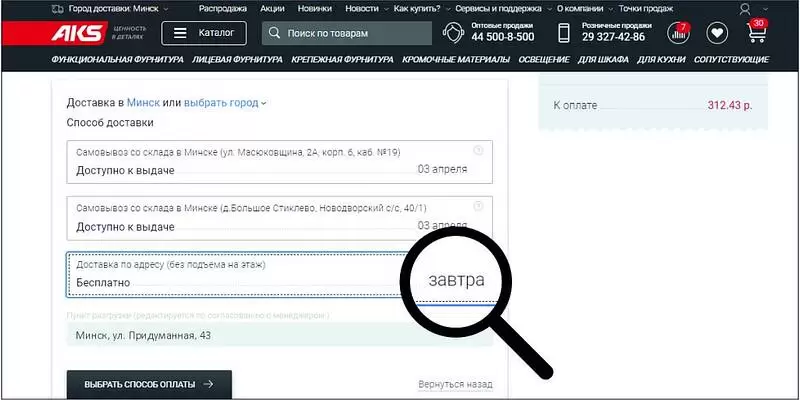
Task: Open the favorites heart icon
Action: tap(717, 33)
